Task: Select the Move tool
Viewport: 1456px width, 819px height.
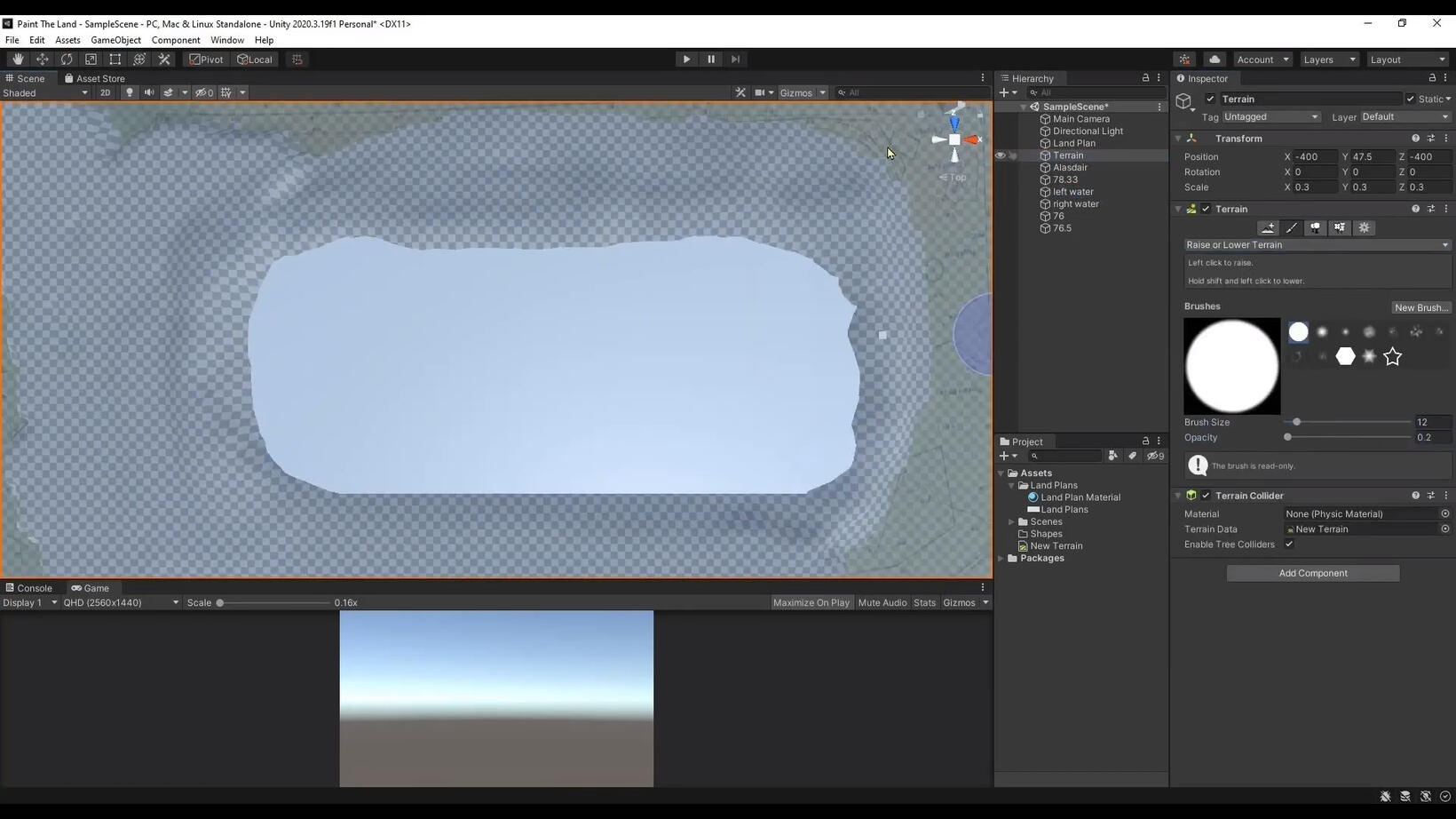Action: [x=42, y=59]
